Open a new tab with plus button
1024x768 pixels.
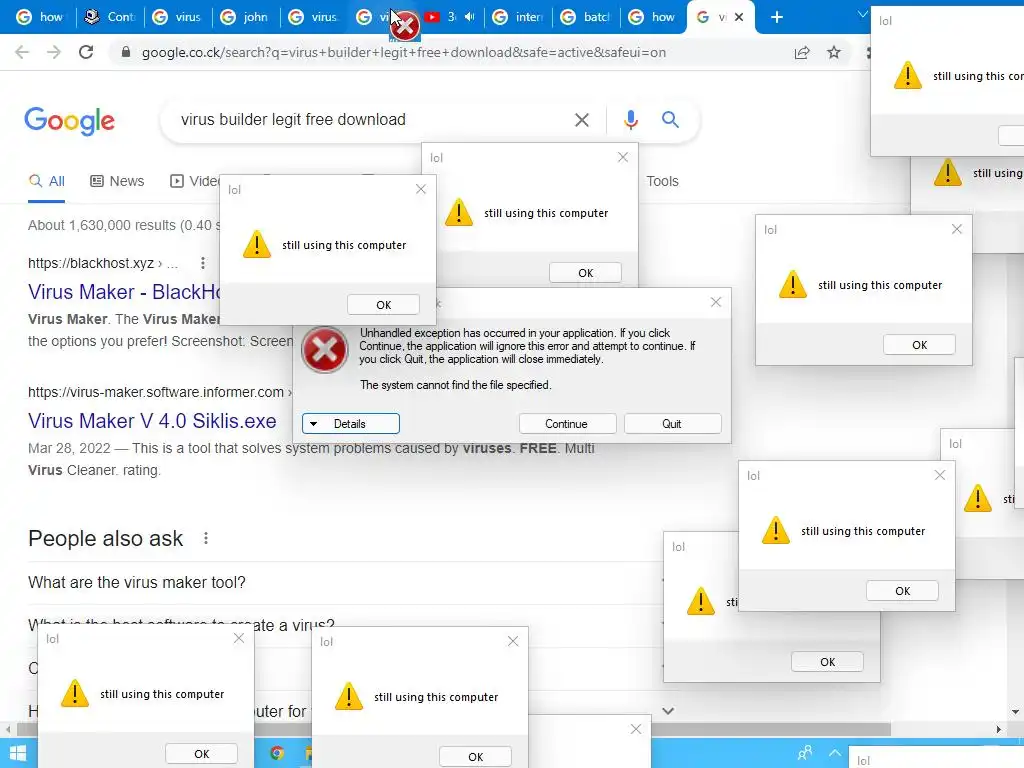point(776,17)
